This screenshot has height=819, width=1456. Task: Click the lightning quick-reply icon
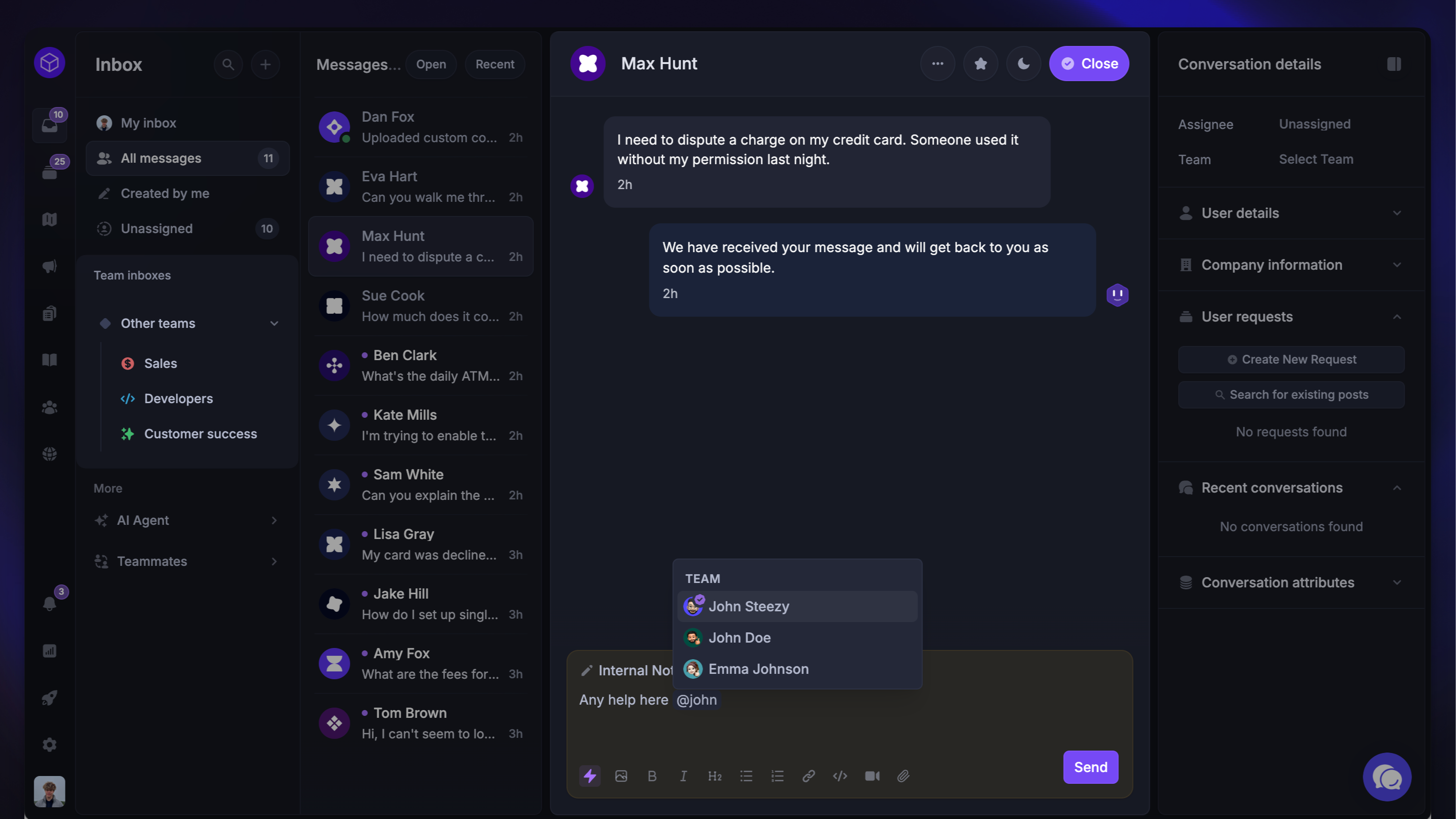tap(590, 776)
